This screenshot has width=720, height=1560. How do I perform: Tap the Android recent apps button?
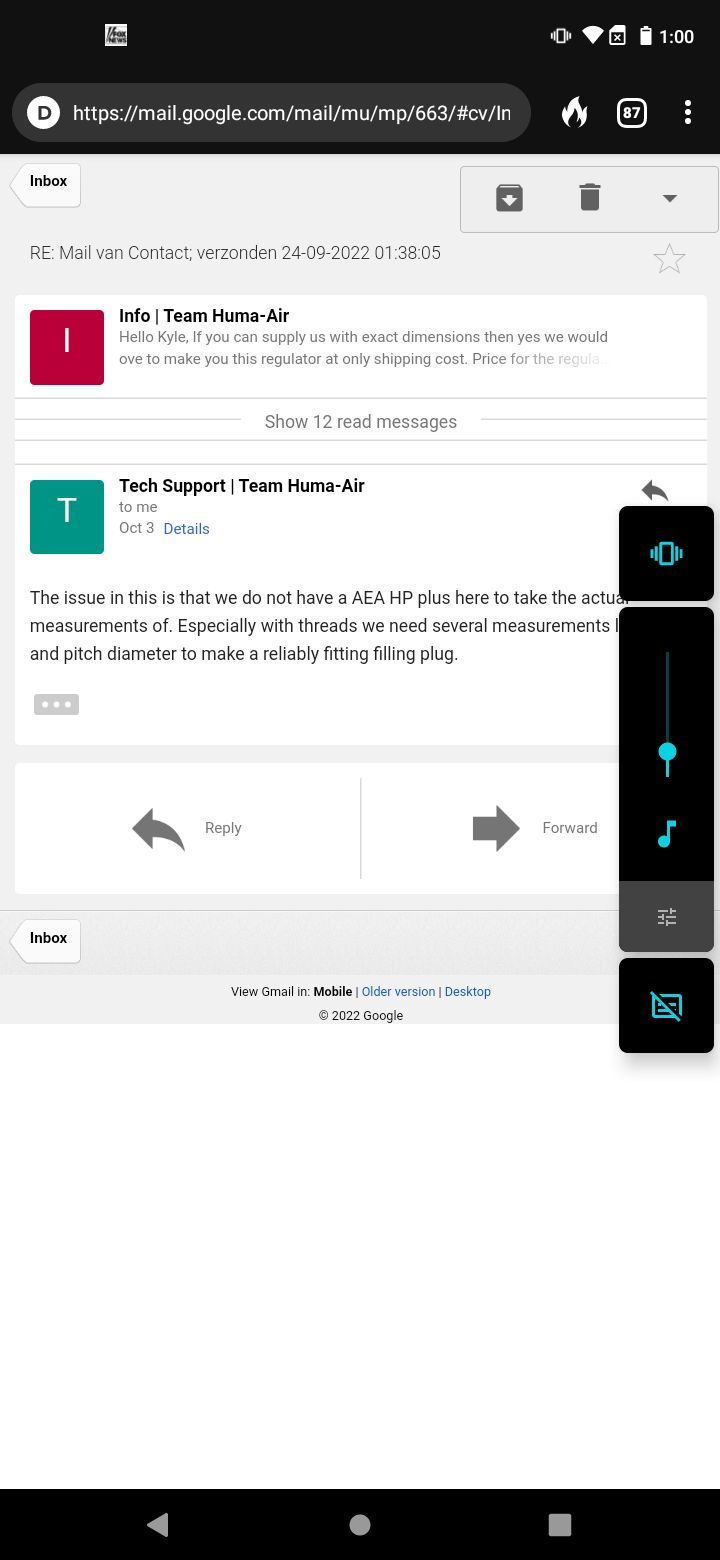point(560,1524)
